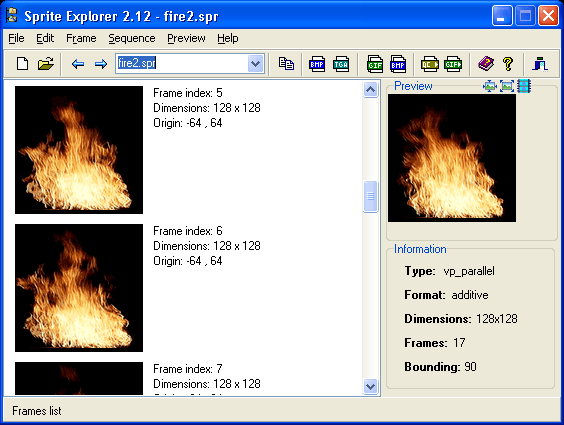The height and width of the screenshot is (425, 564).
Task: Save frame as BMP icon
Action: click(317, 64)
